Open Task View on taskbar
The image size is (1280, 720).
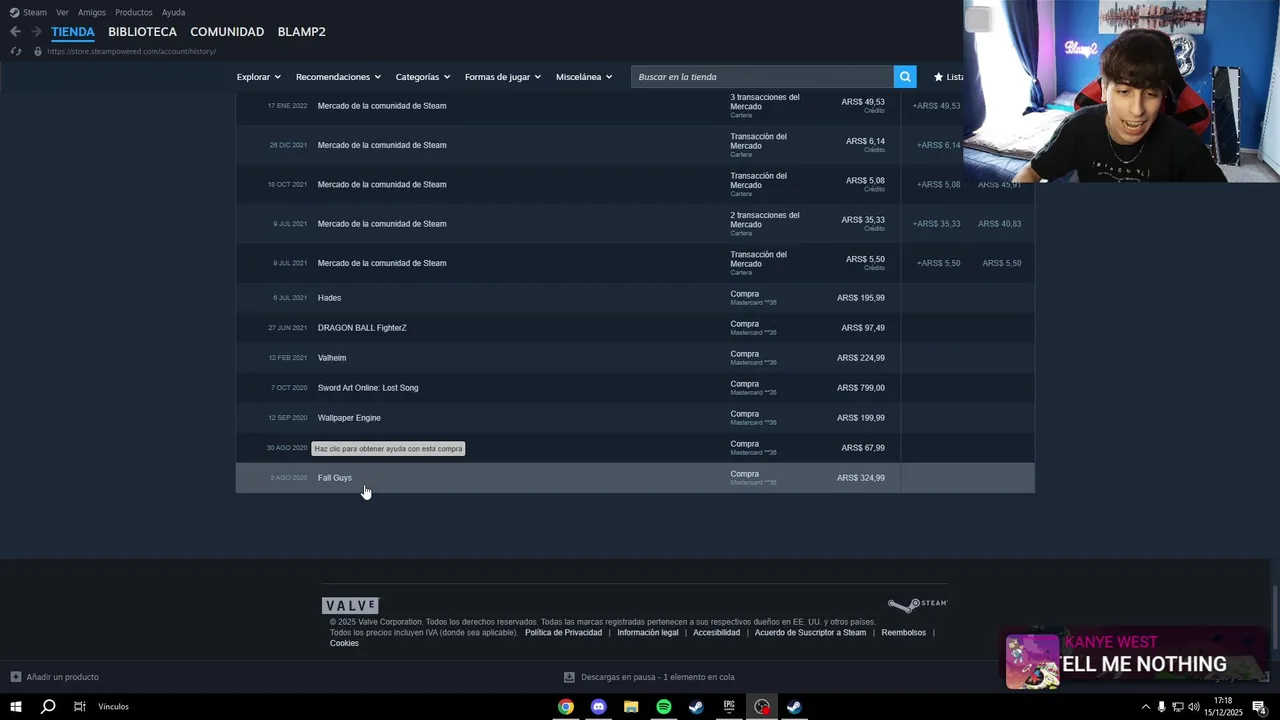[79, 707]
